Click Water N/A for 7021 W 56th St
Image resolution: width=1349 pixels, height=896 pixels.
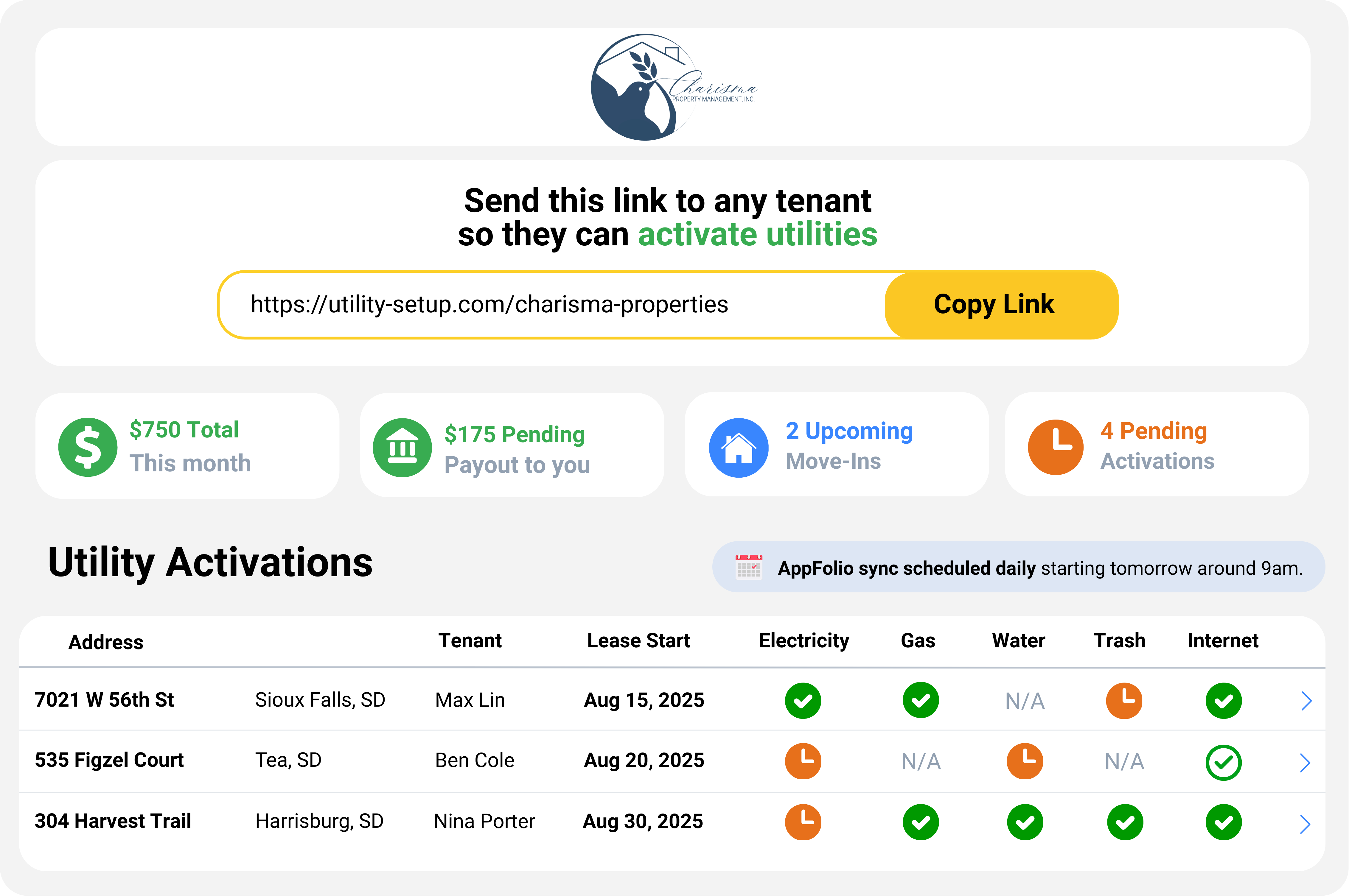pyautogui.click(x=1025, y=701)
